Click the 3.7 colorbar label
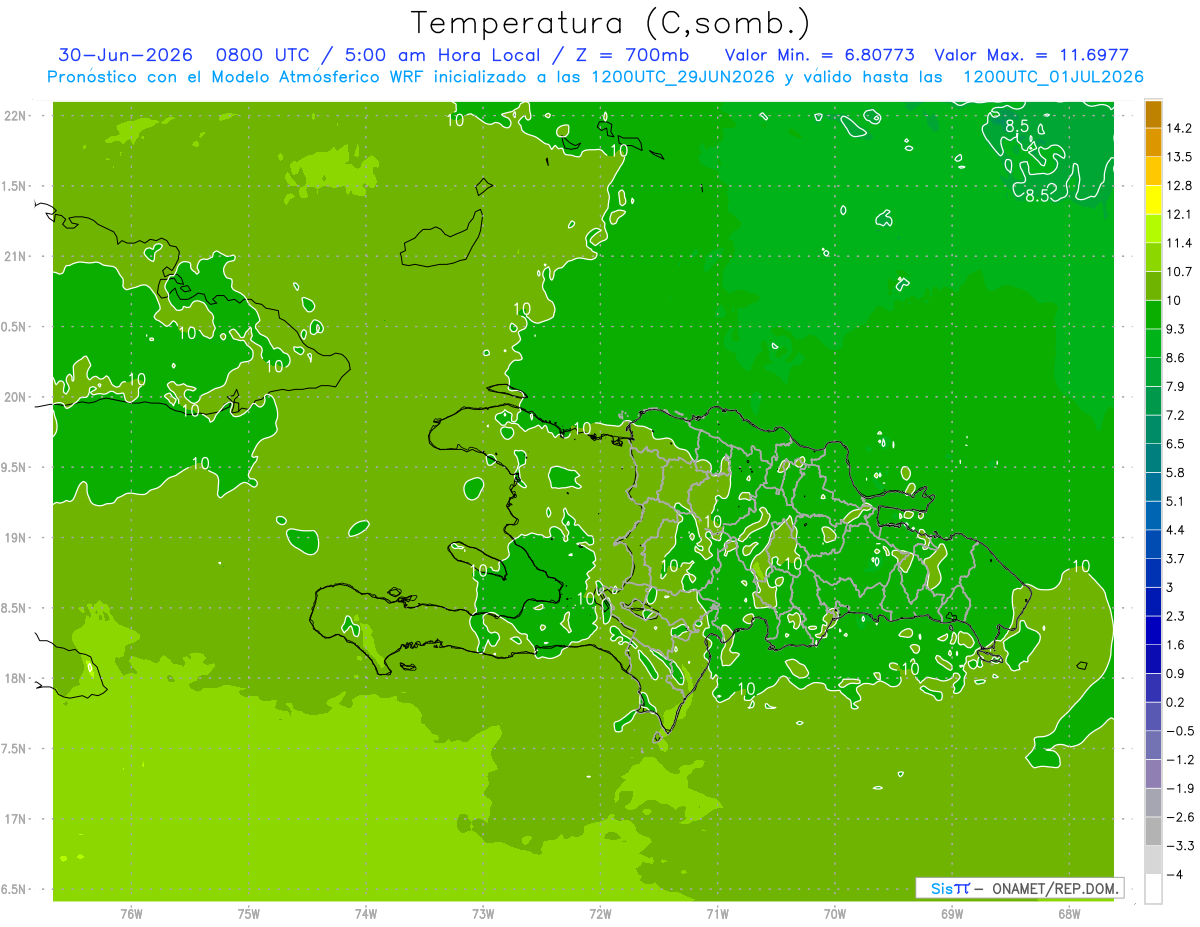The width and height of the screenshot is (1200, 927). click(x=1176, y=558)
